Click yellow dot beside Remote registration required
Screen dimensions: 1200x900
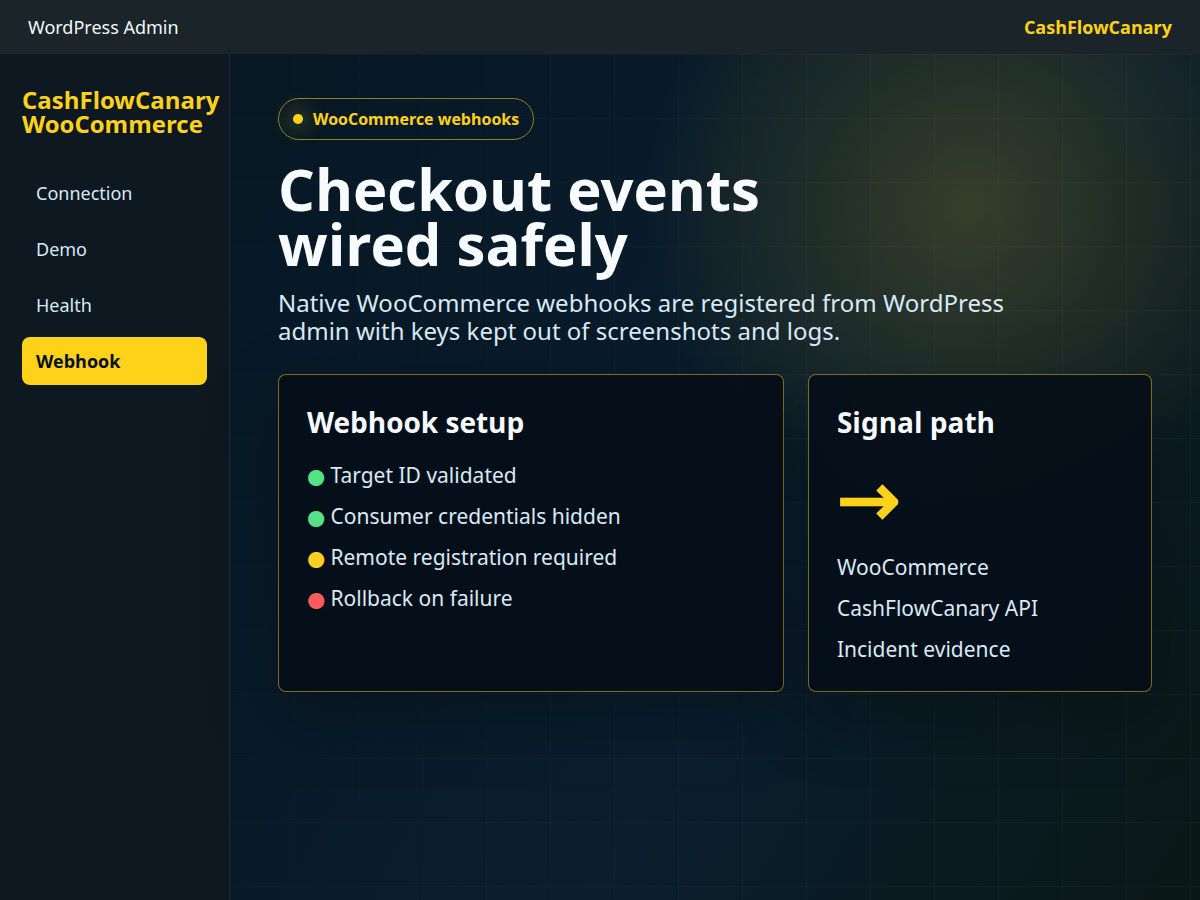[316, 560]
